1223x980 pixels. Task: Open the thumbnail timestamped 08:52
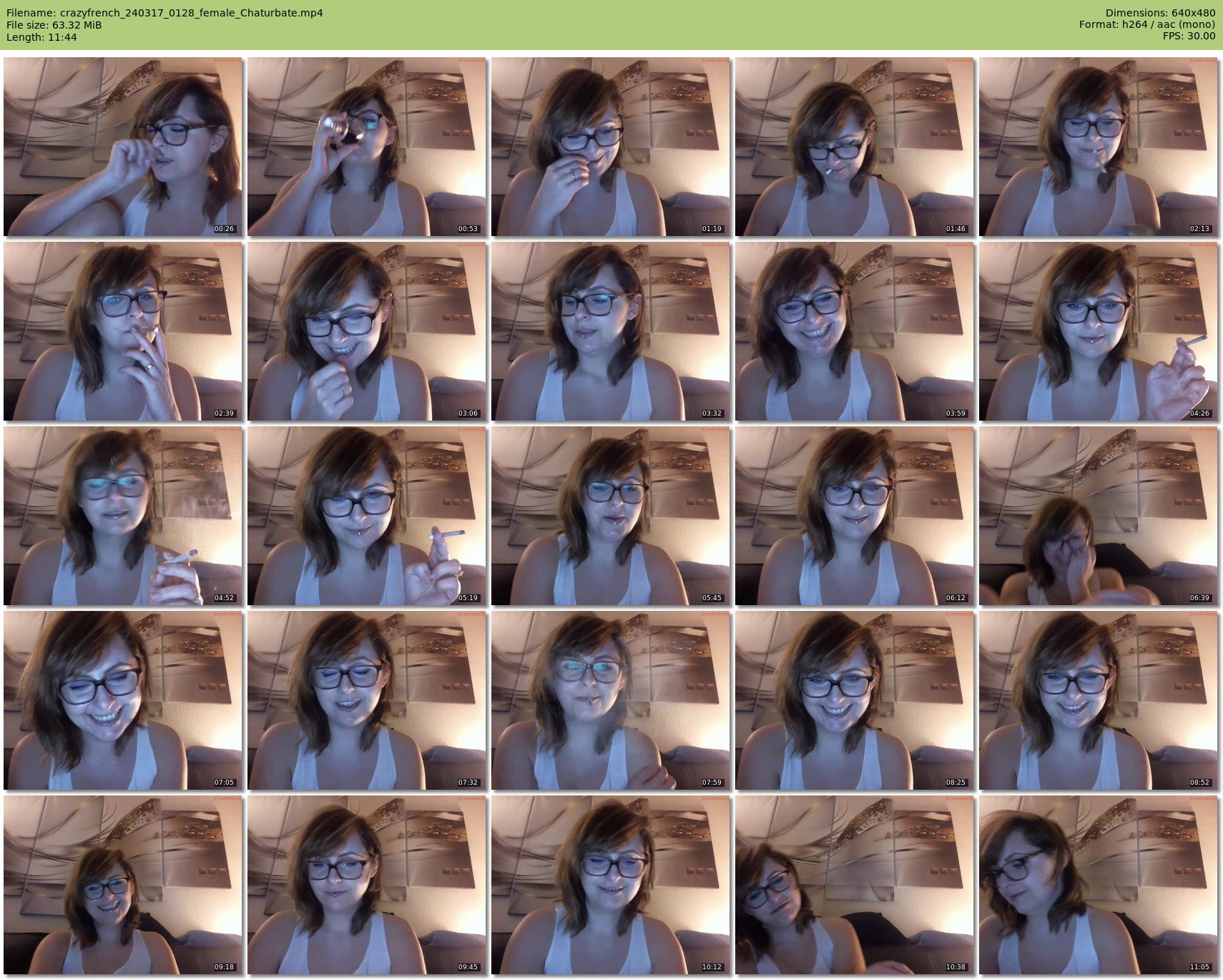pyautogui.click(x=1098, y=700)
